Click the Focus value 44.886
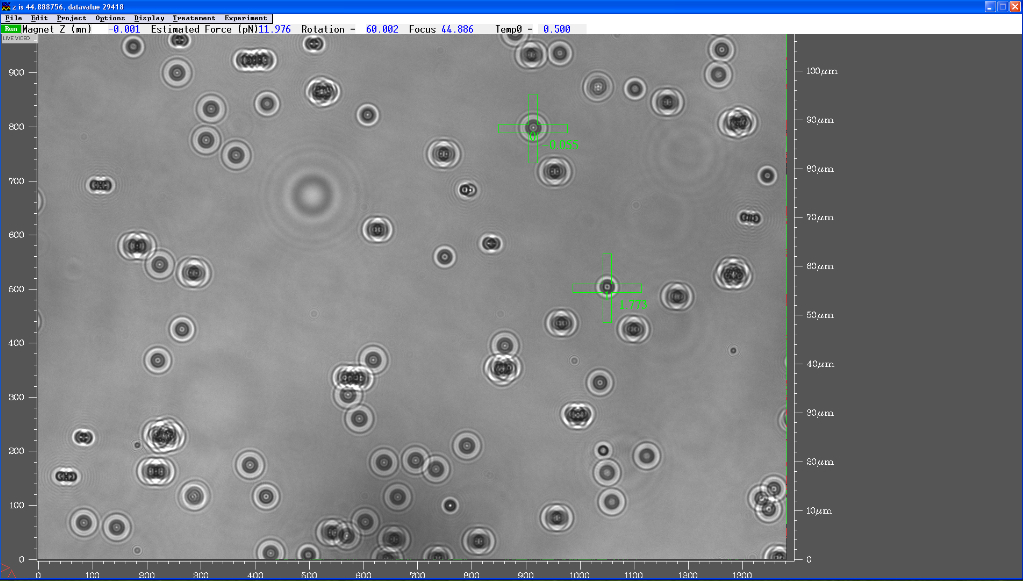Screen dimensions: 1023x581 (x=457, y=29)
